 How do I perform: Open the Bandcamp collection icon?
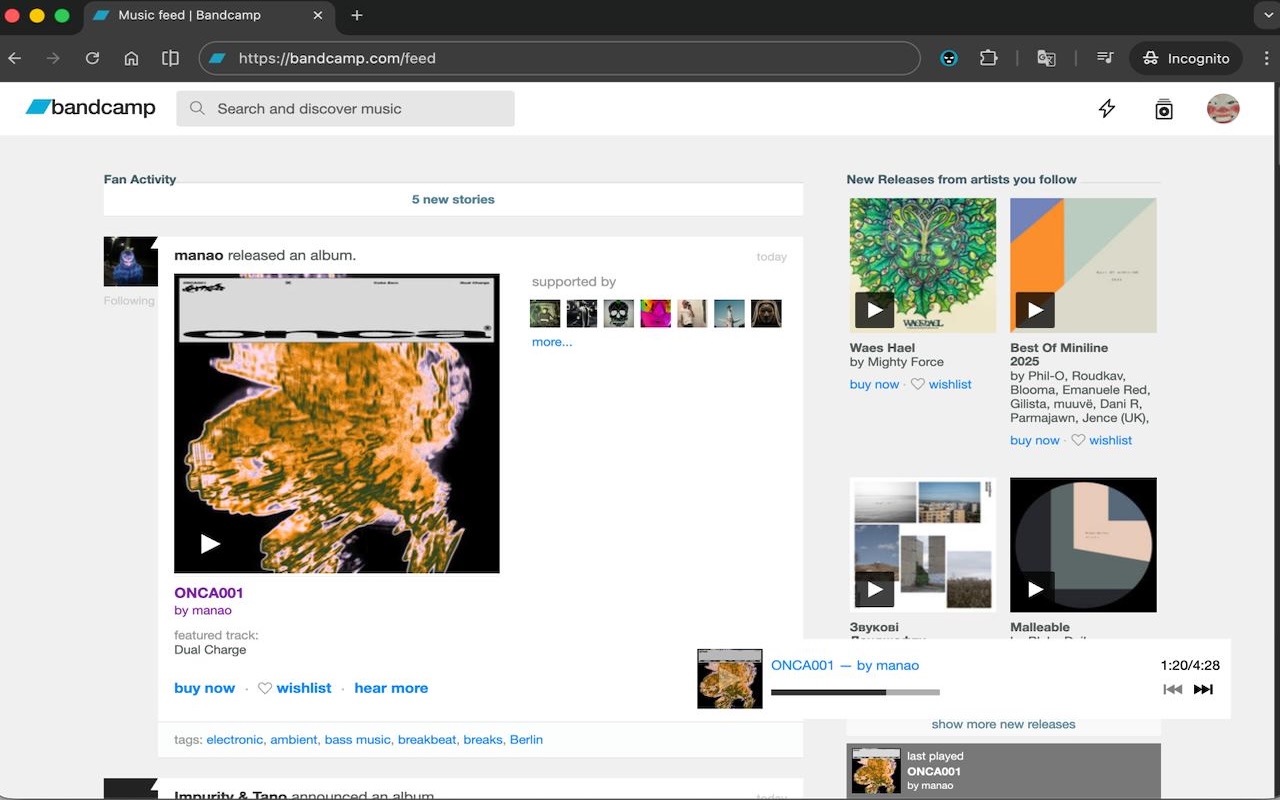tap(1164, 109)
